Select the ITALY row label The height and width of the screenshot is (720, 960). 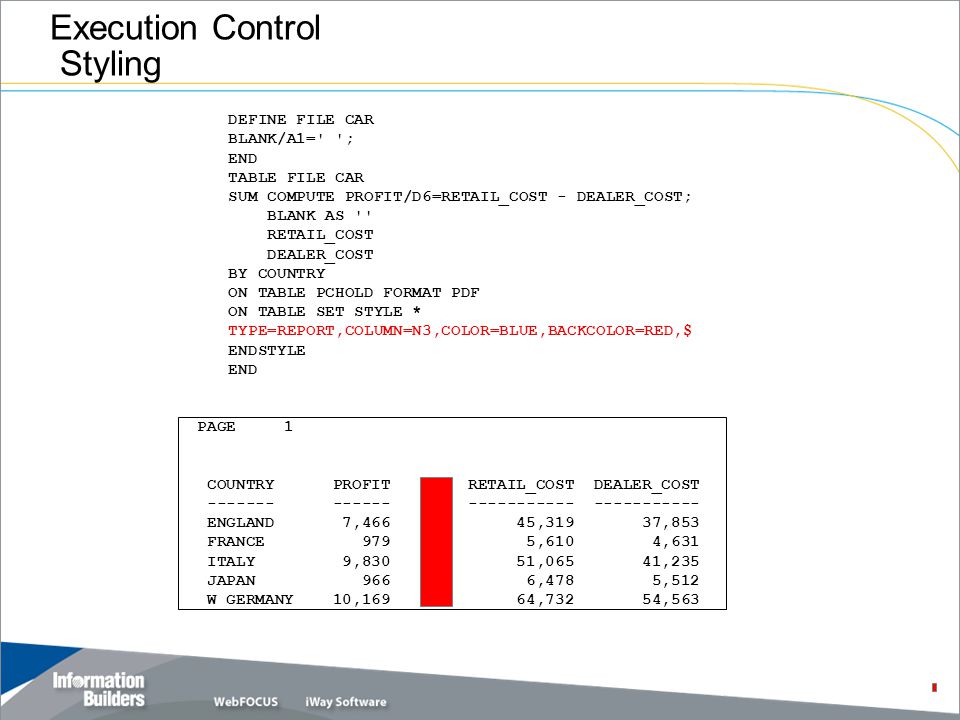[x=231, y=561]
